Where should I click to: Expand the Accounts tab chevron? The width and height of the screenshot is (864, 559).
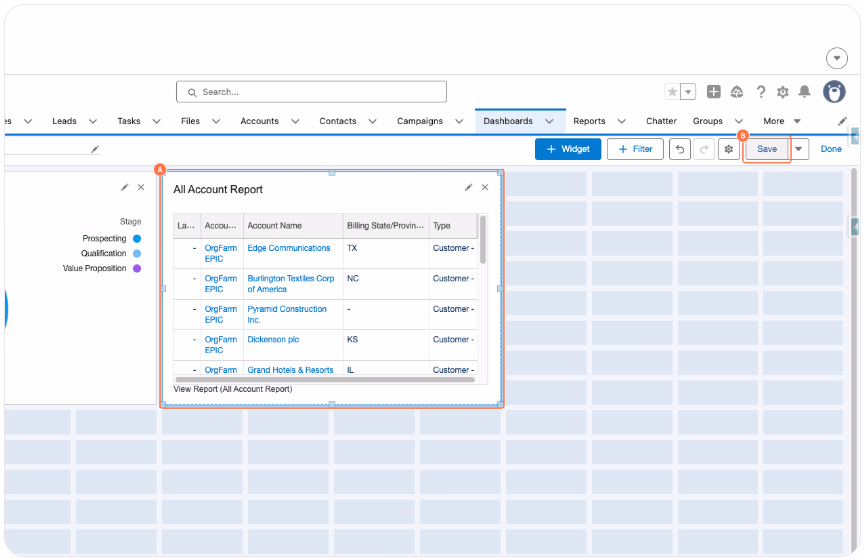click(295, 121)
